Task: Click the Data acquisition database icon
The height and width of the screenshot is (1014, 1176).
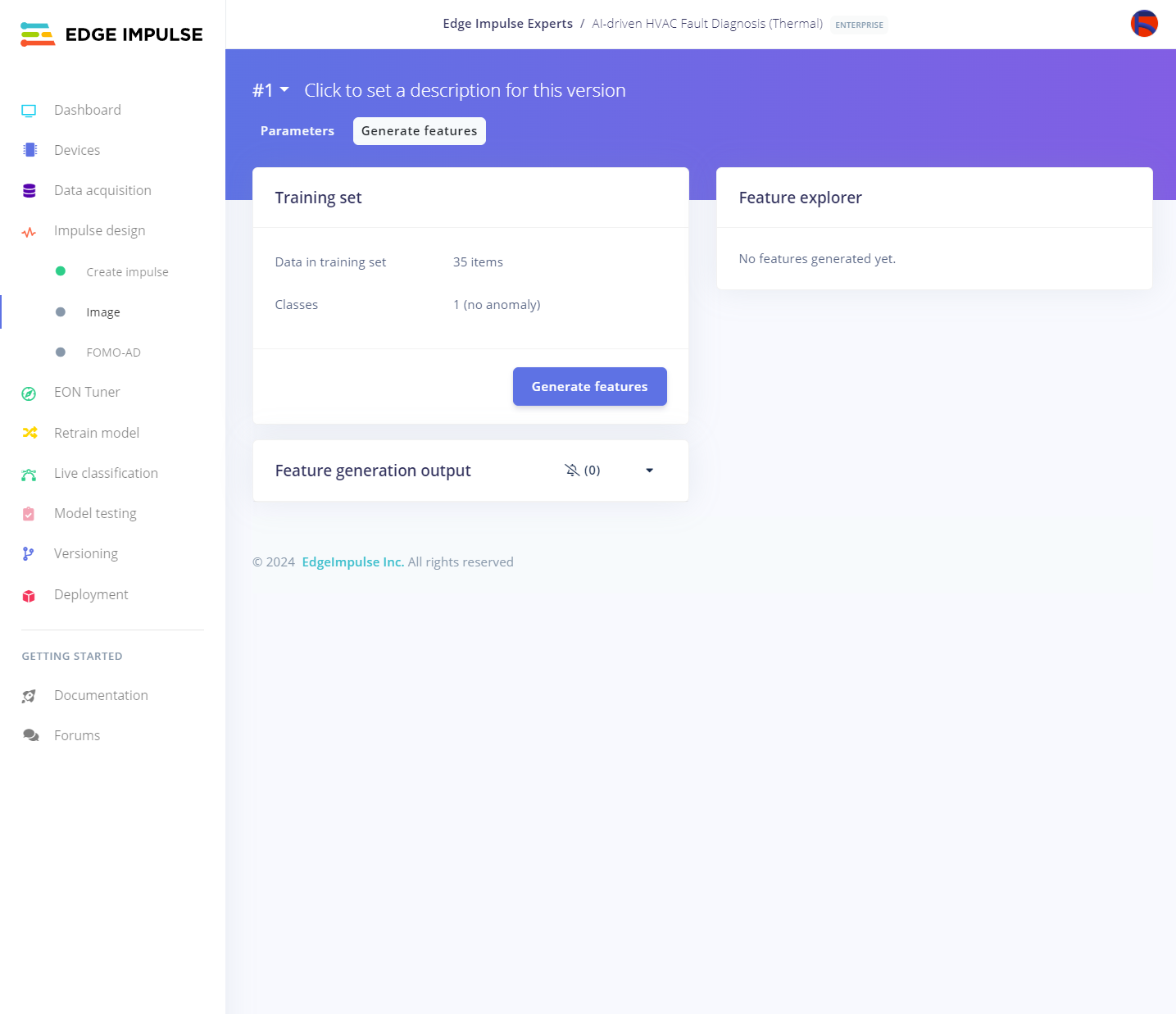Action: click(30, 191)
